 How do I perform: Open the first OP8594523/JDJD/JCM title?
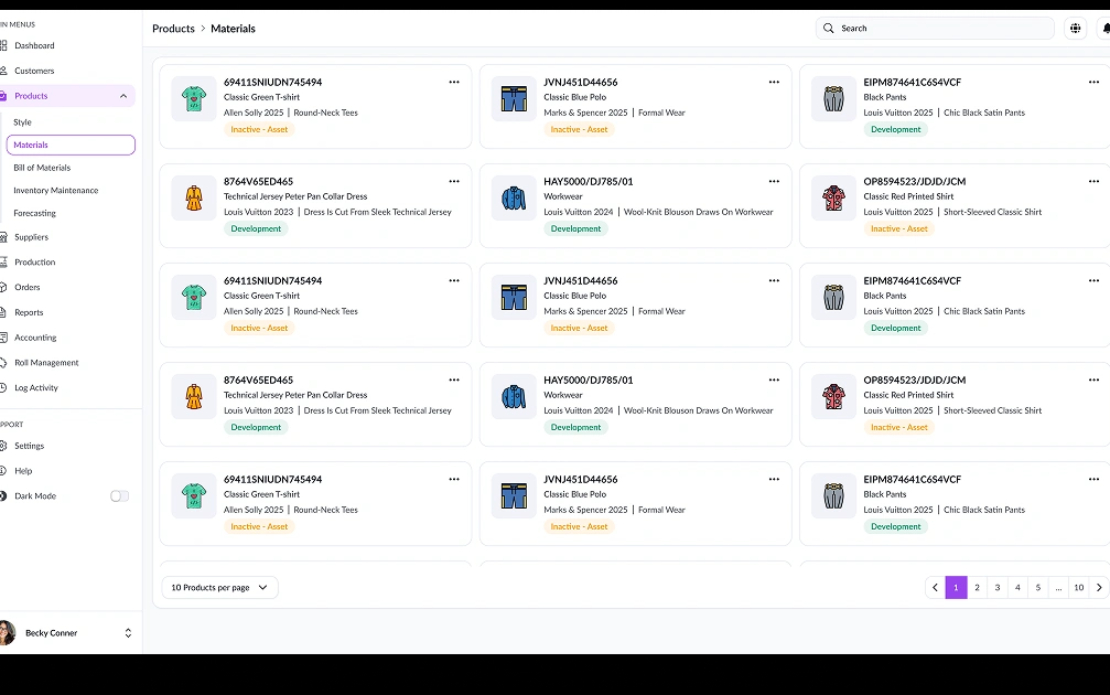point(915,181)
